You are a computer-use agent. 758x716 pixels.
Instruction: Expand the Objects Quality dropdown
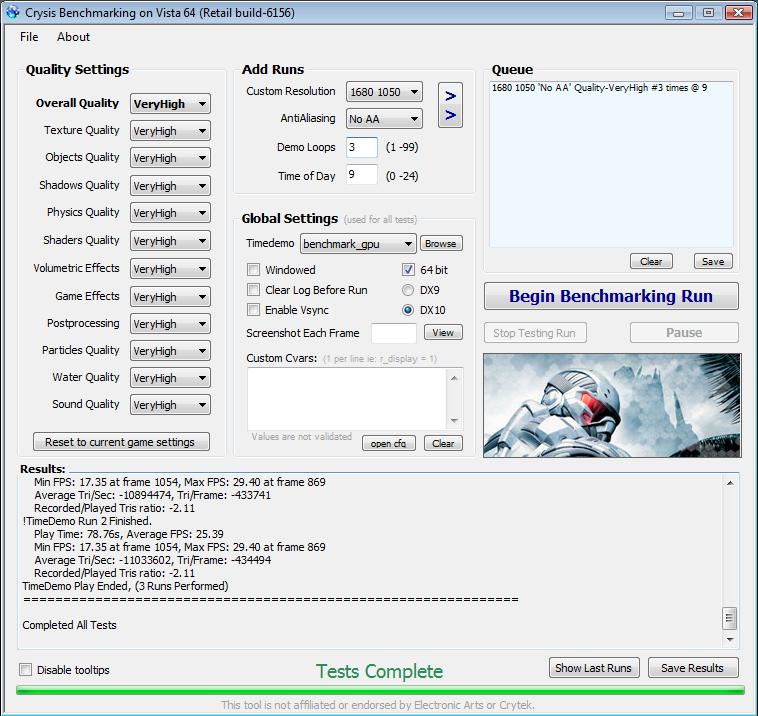(170, 158)
